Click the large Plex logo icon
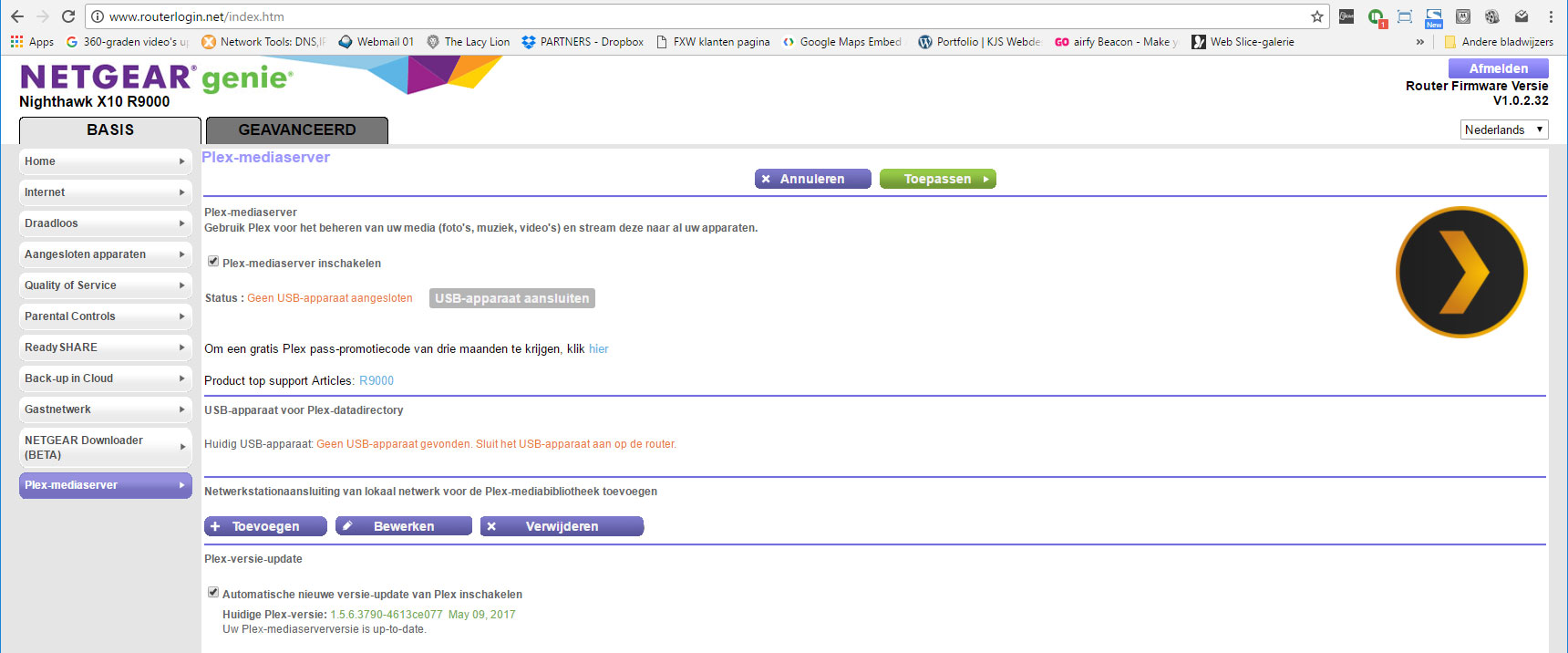1568x653 pixels. 1461,272
